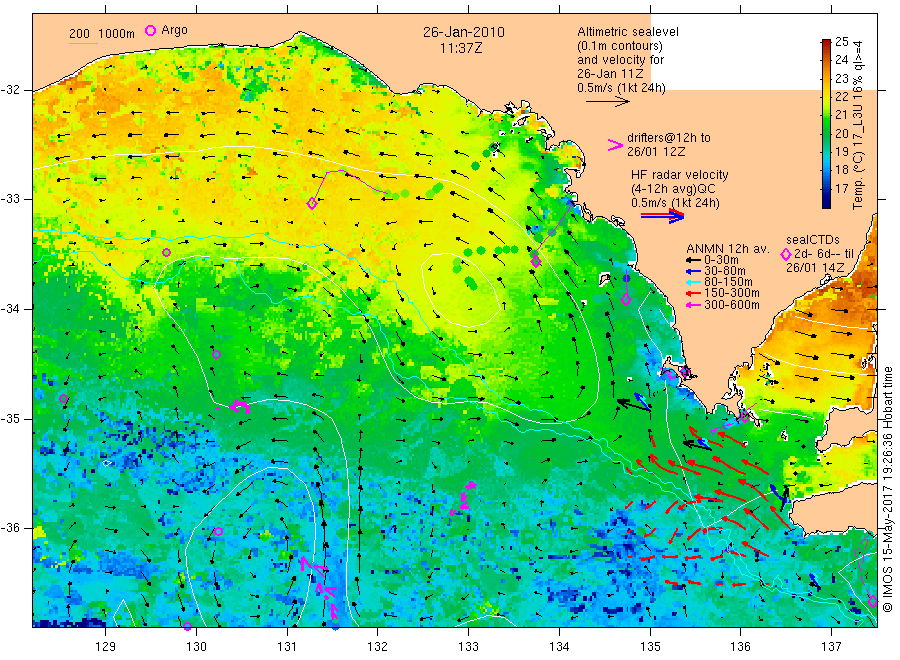Click the 133 longitude axis label
The image size is (900, 660).
[468, 647]
